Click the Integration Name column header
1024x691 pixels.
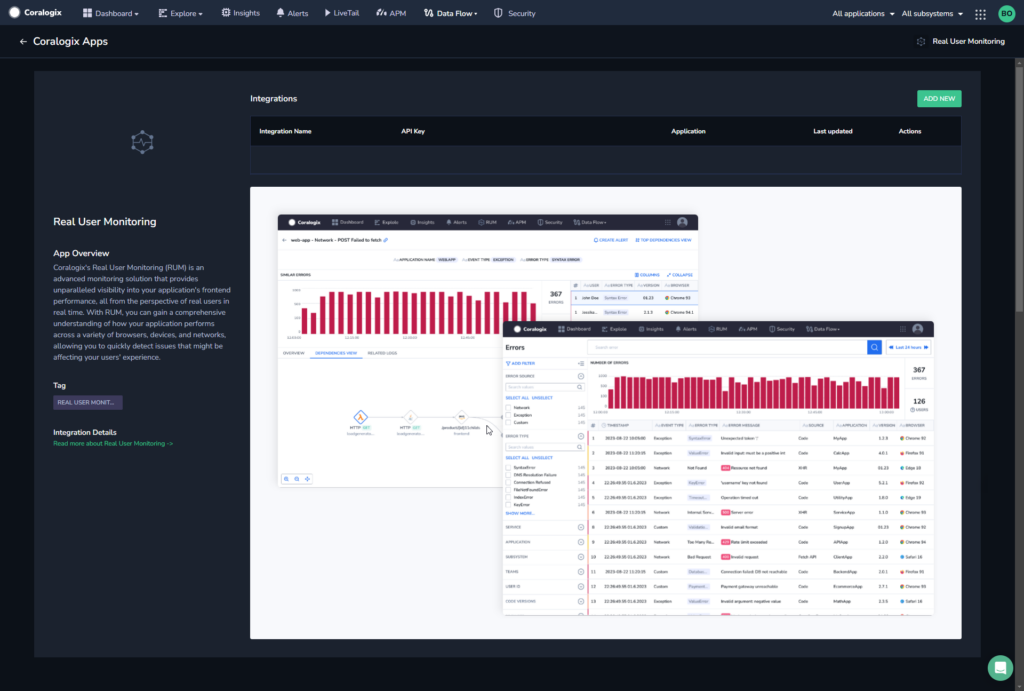[x=285, y=131]
